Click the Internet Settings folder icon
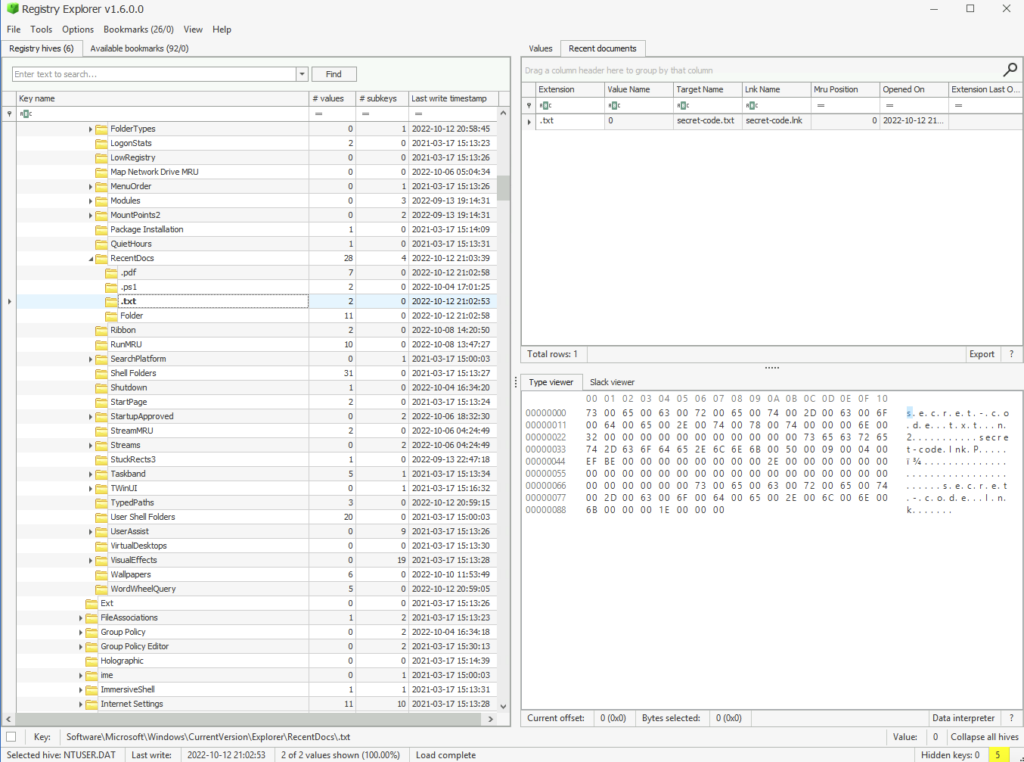The image size is (1024, 762). coord(91,703)
